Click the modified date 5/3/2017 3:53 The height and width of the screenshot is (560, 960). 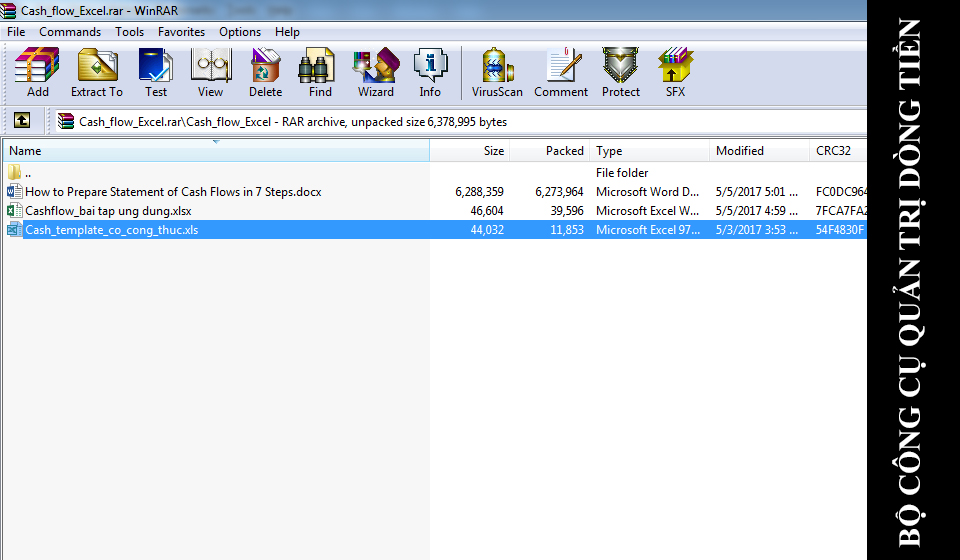[x=757, y=230]
